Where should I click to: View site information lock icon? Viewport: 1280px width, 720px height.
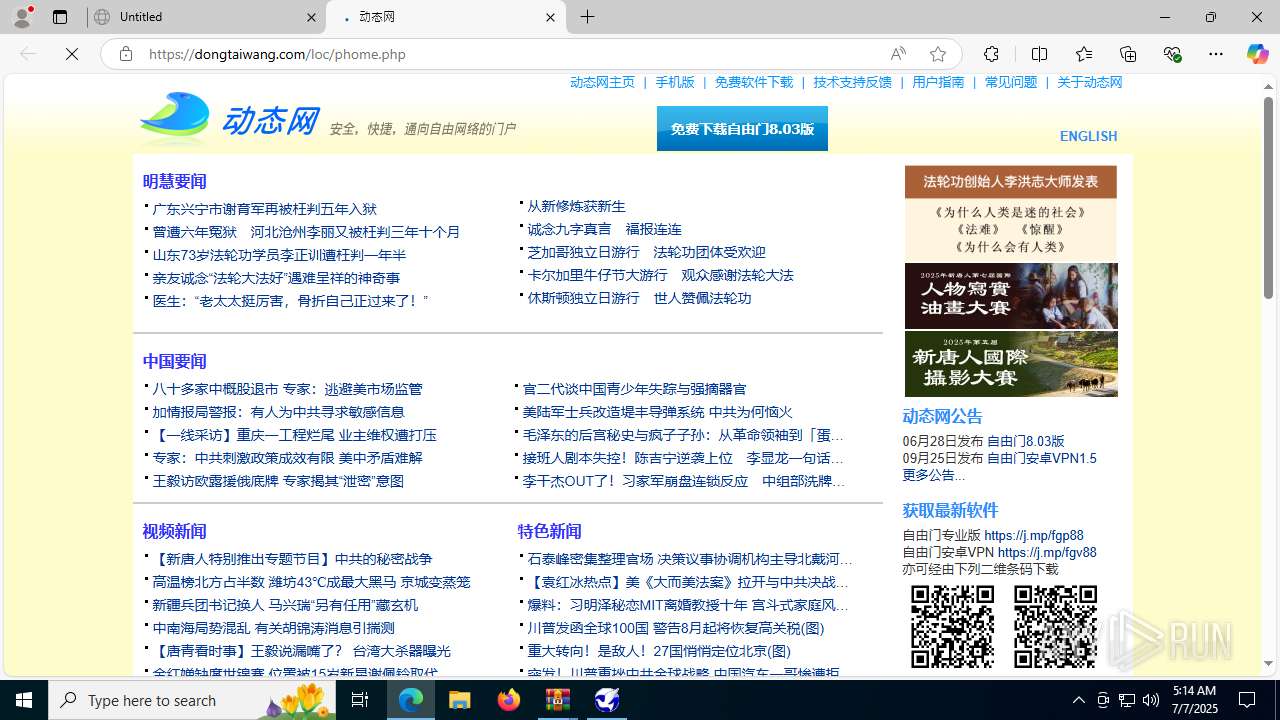click(126, 54)
